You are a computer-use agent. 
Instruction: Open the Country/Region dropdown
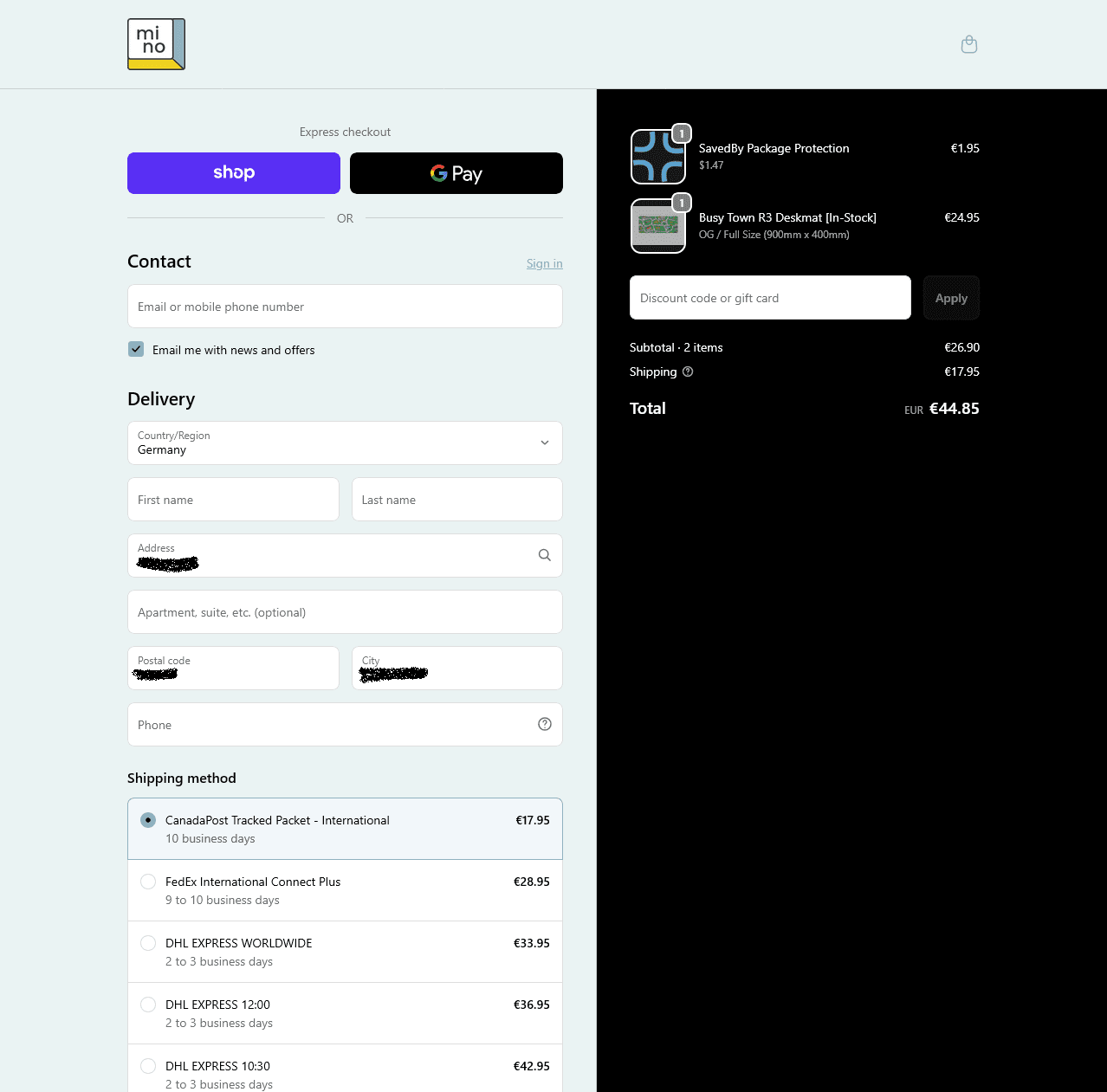coord(345,443)
